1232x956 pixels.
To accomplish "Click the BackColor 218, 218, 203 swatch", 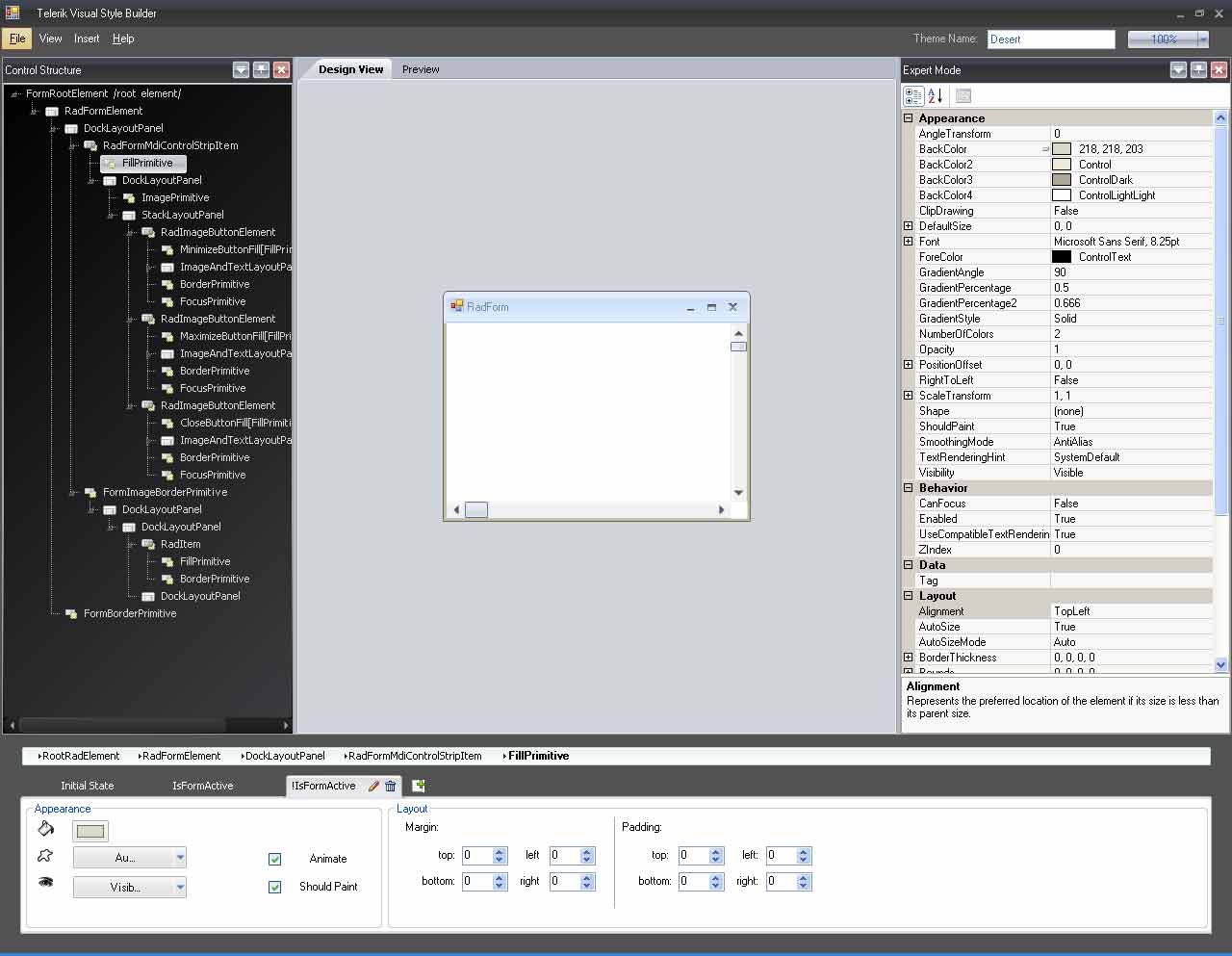I will click(x=1062, y=149).
